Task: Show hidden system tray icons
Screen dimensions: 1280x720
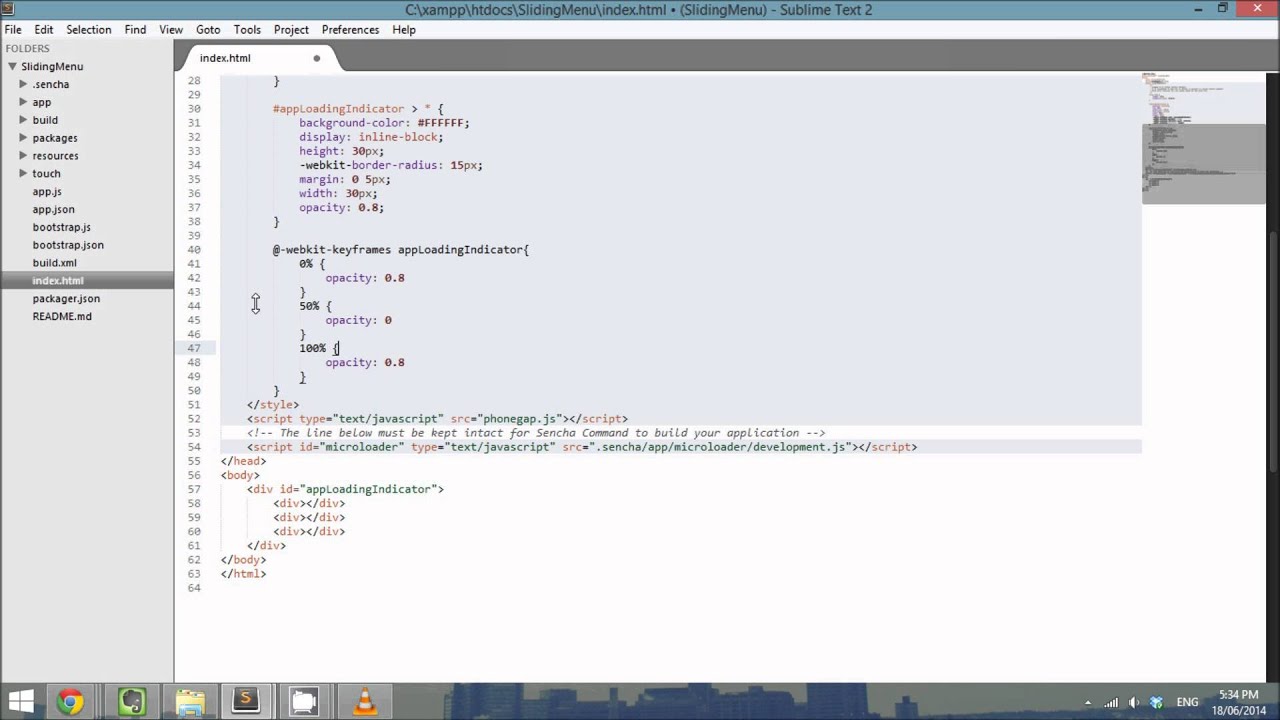Action: (1088, 702)
